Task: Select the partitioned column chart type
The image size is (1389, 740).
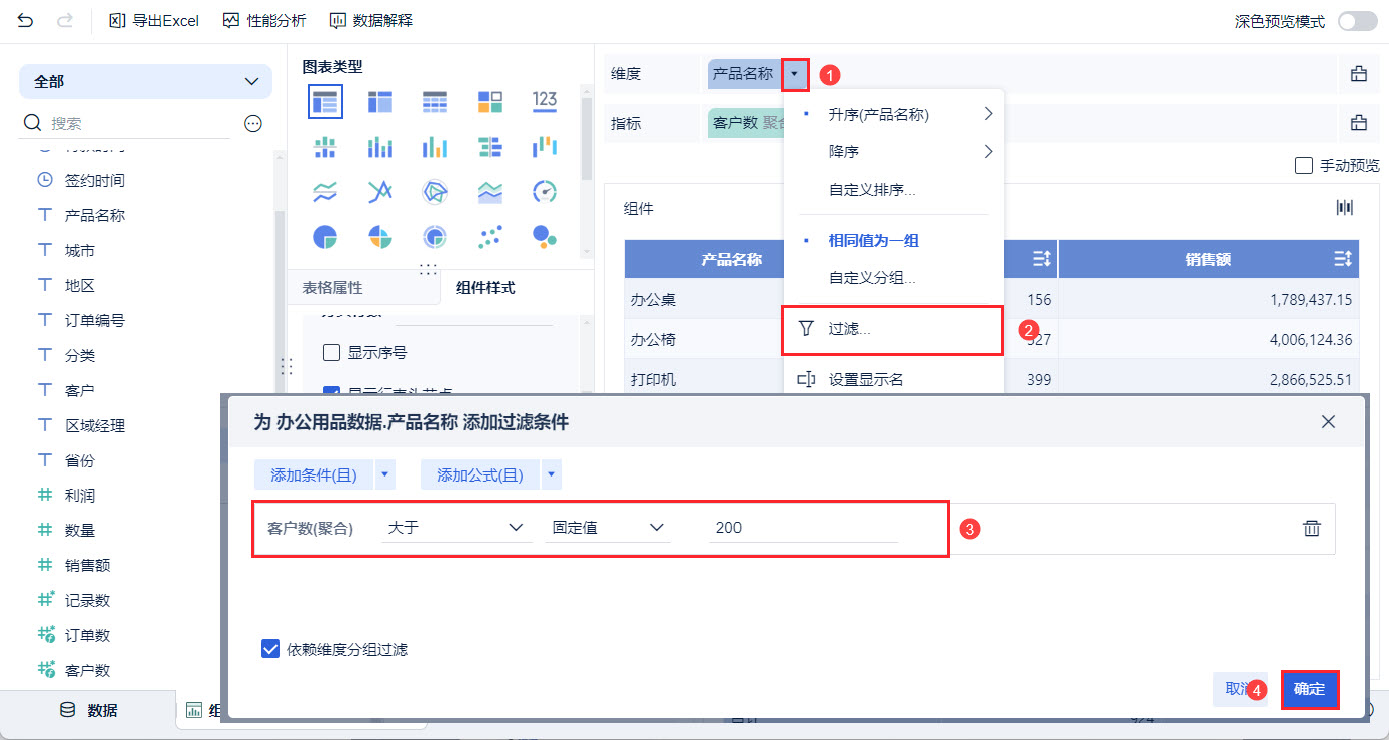Action: (324, 147)
